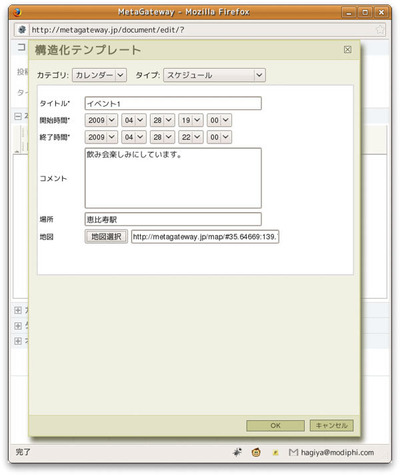This screenshot has width=400, height=475.
Task: Maximize the Firefox window
Action: 365,13
